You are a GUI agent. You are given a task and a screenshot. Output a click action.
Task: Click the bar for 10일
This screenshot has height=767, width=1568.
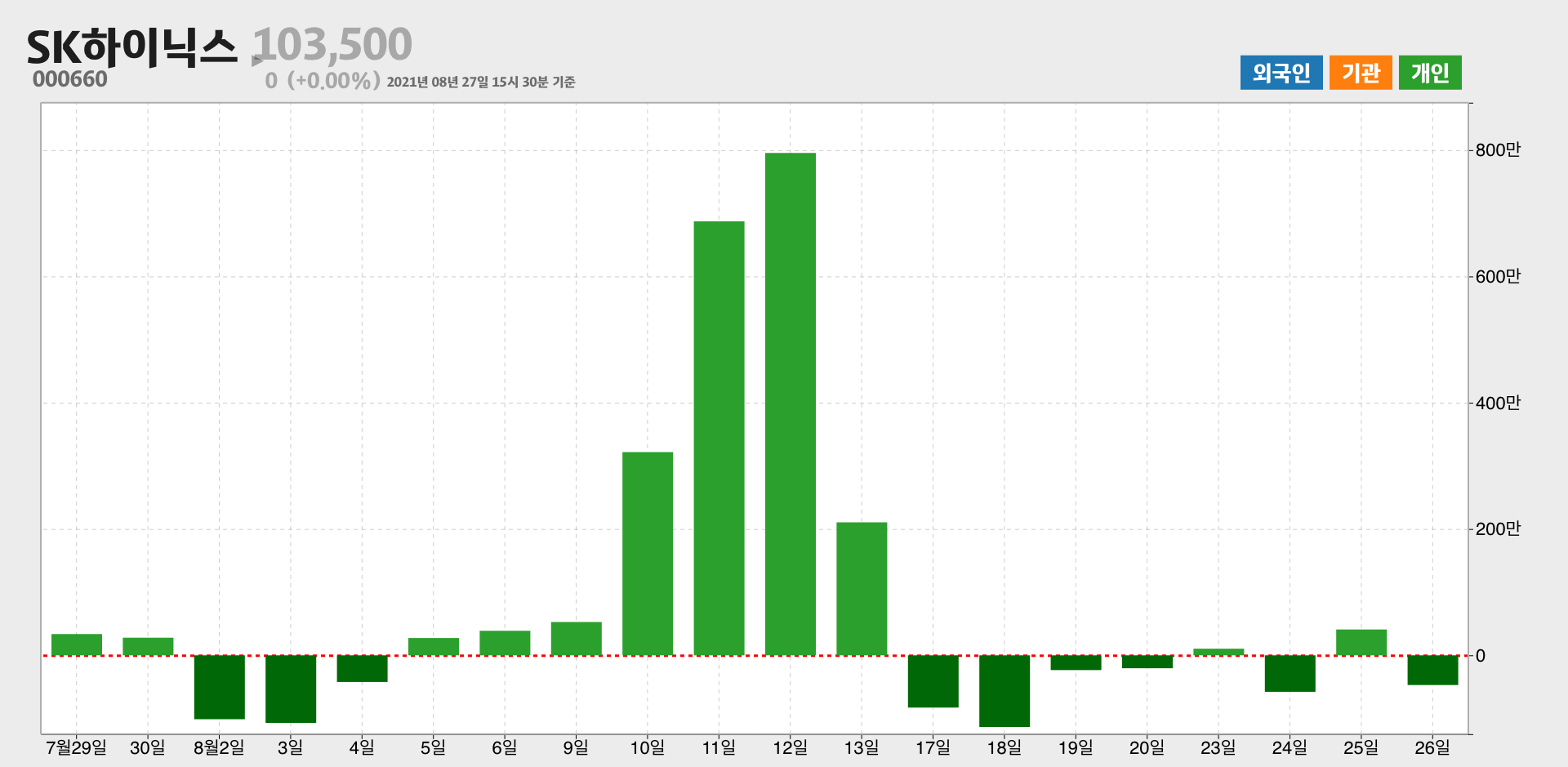[x=648, y=554]
